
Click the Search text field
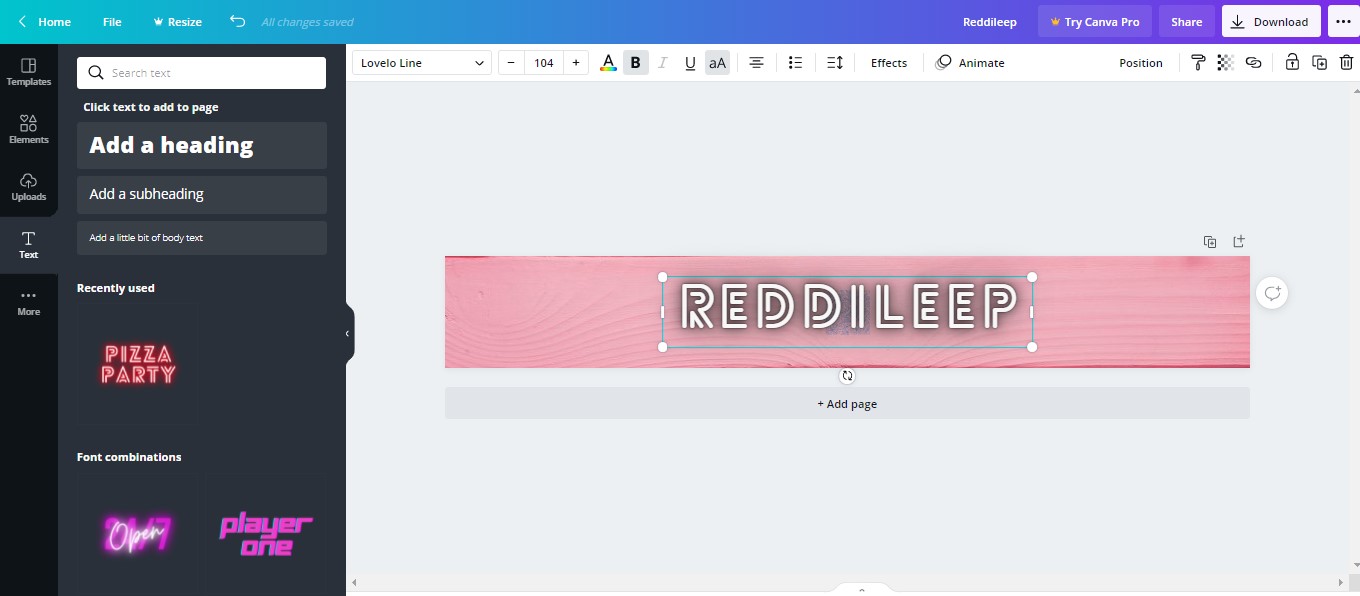201,73
